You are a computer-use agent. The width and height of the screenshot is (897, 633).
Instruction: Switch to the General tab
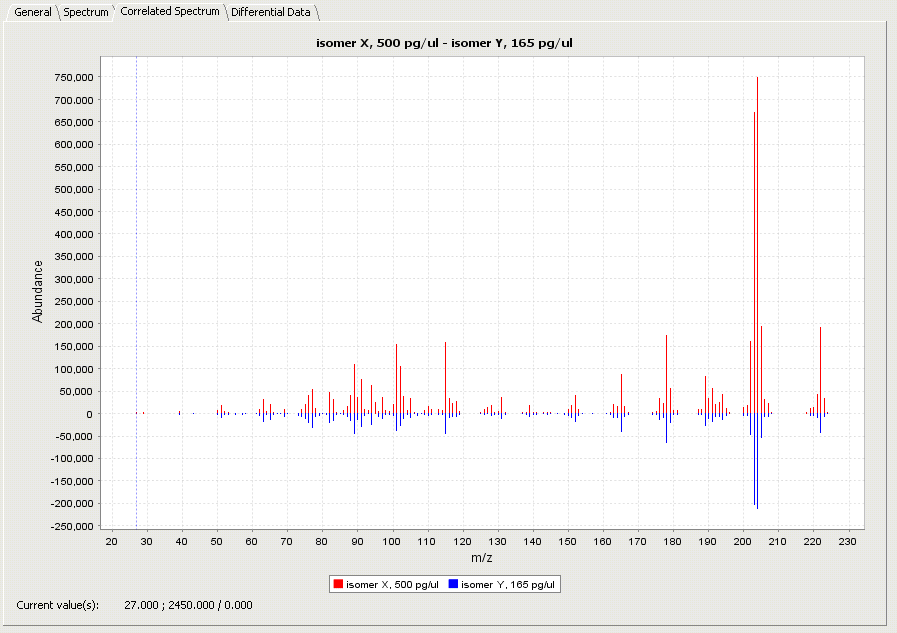point(33,13)
